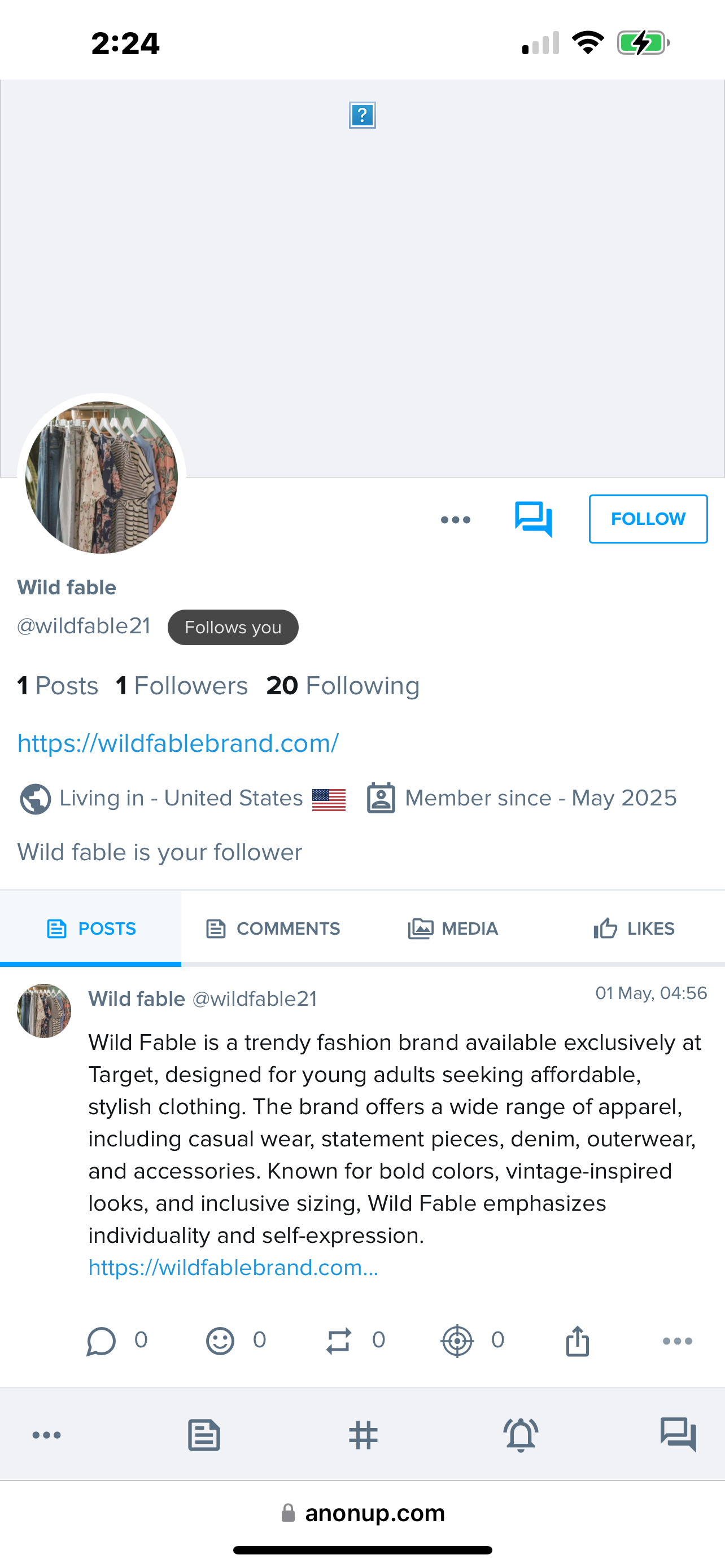Open the post's three-dot more menu
The image size is (725, 1568).
point(677,1341)
